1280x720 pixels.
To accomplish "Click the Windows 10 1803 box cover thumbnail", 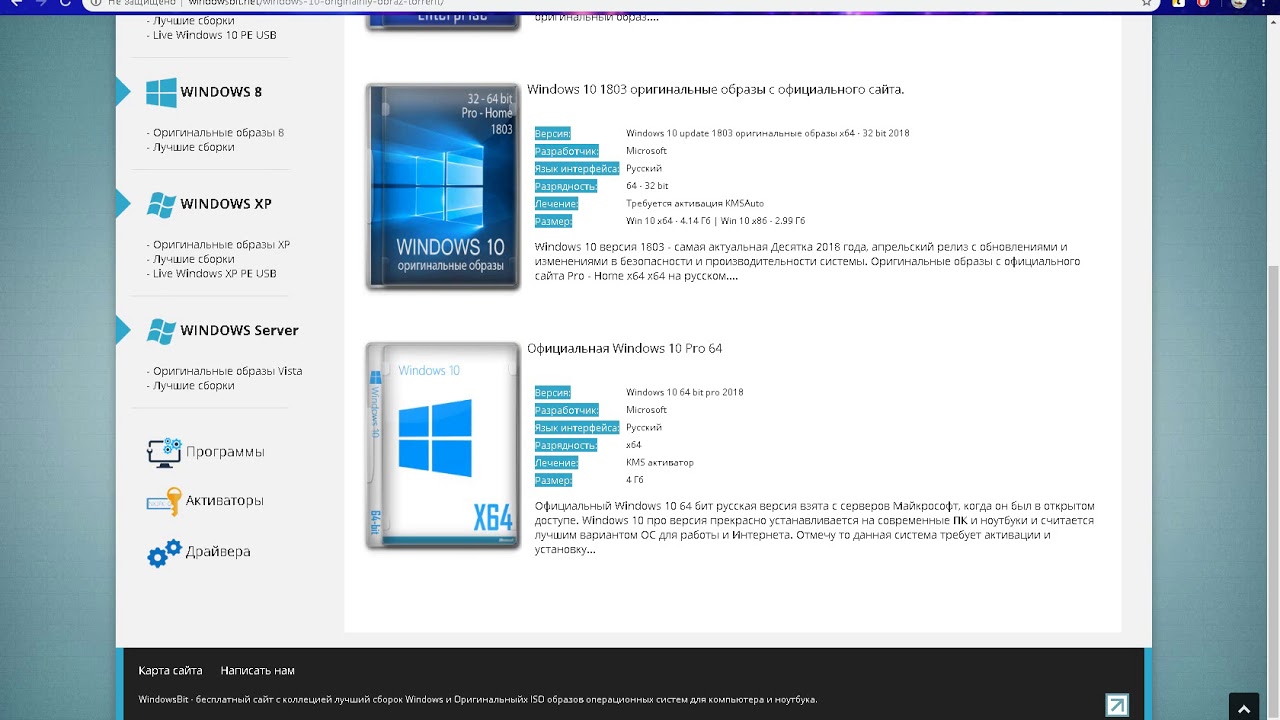I will (443, 188).
